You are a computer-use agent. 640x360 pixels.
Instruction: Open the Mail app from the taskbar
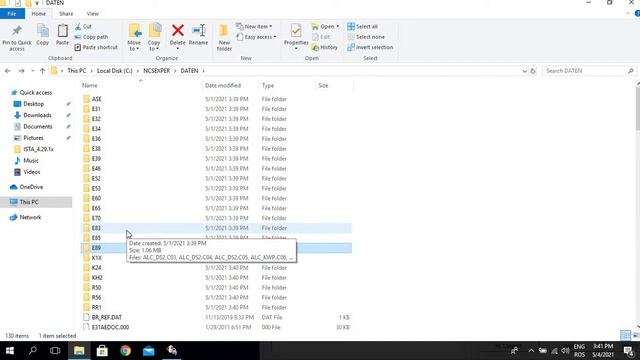pos(149,351)
